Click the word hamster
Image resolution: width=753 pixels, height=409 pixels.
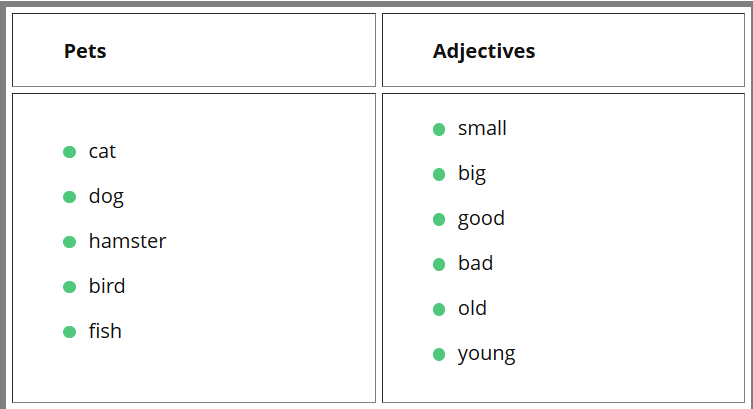click(127, 241)
